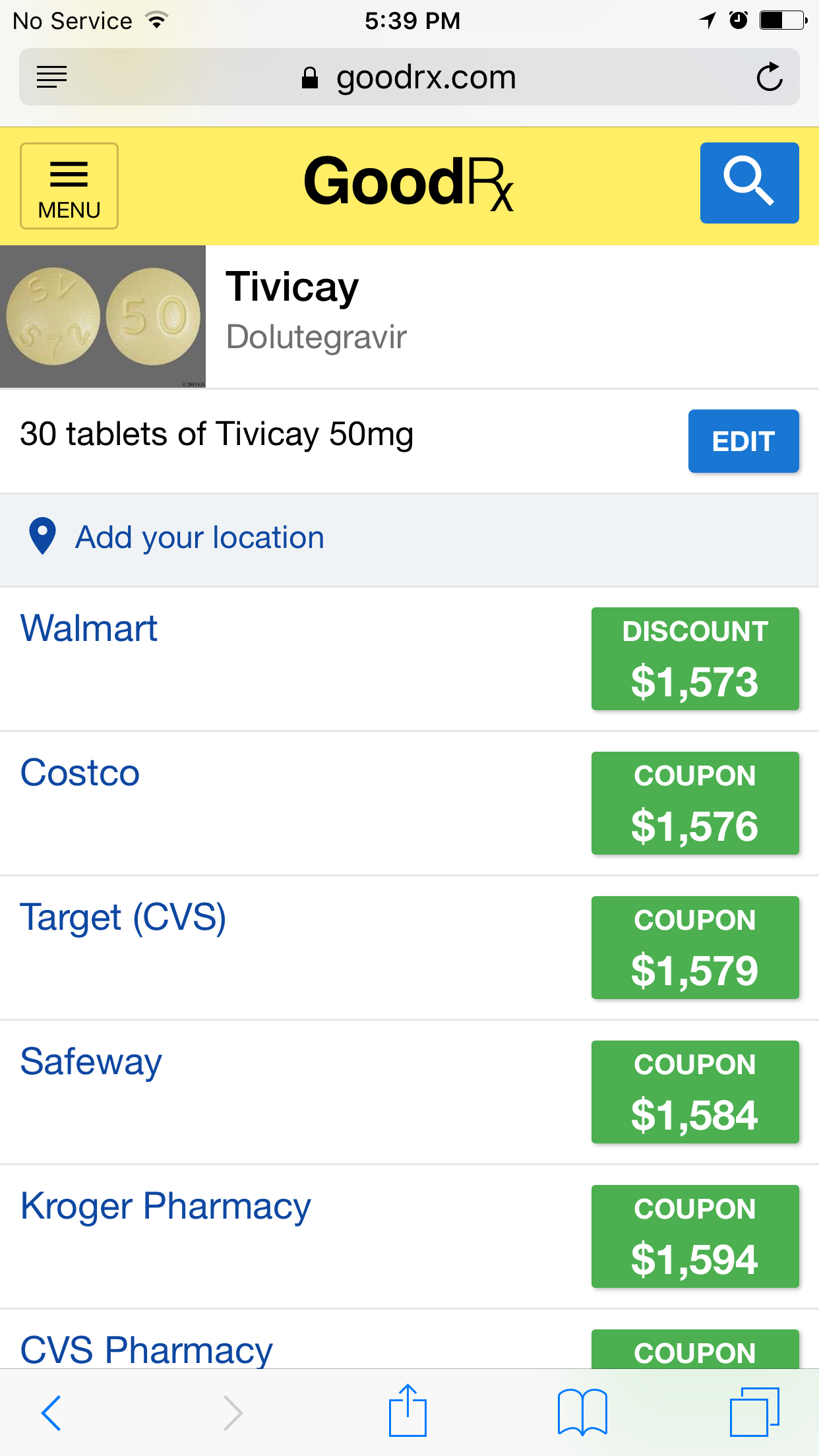Viewport: 819px width, 1456px height.
Task: Open the Walmart pharmacy link
Action: tap(89, 628)
